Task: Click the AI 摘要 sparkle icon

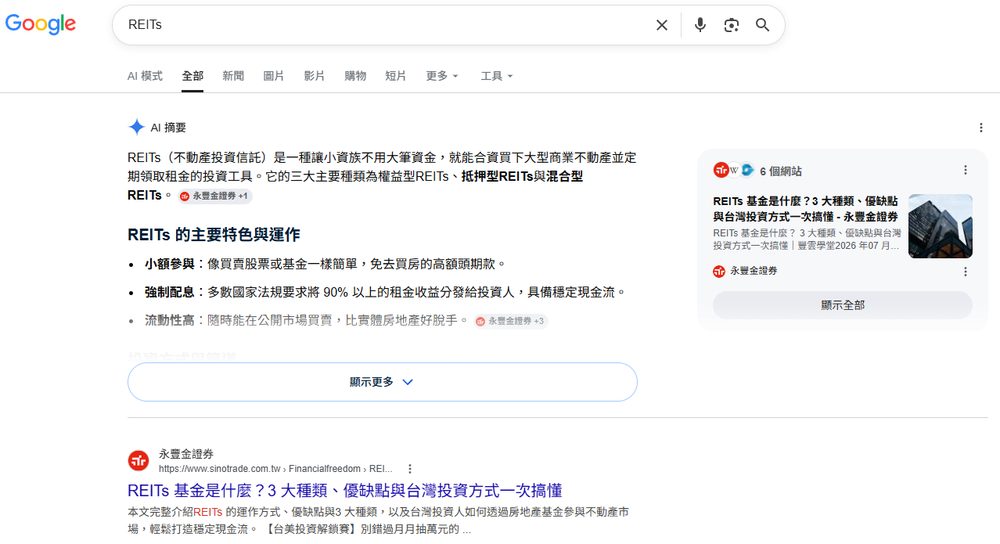Action: (x=136, y=127)
